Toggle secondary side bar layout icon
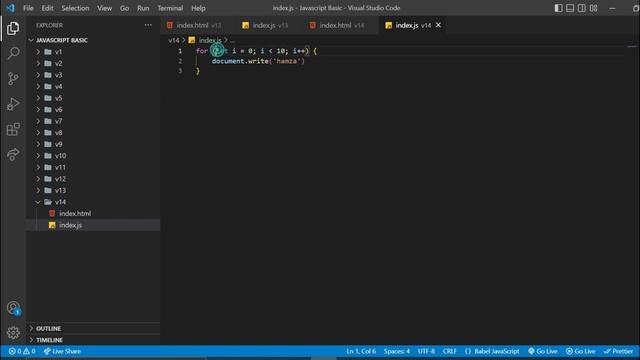 tap(582, 8)
